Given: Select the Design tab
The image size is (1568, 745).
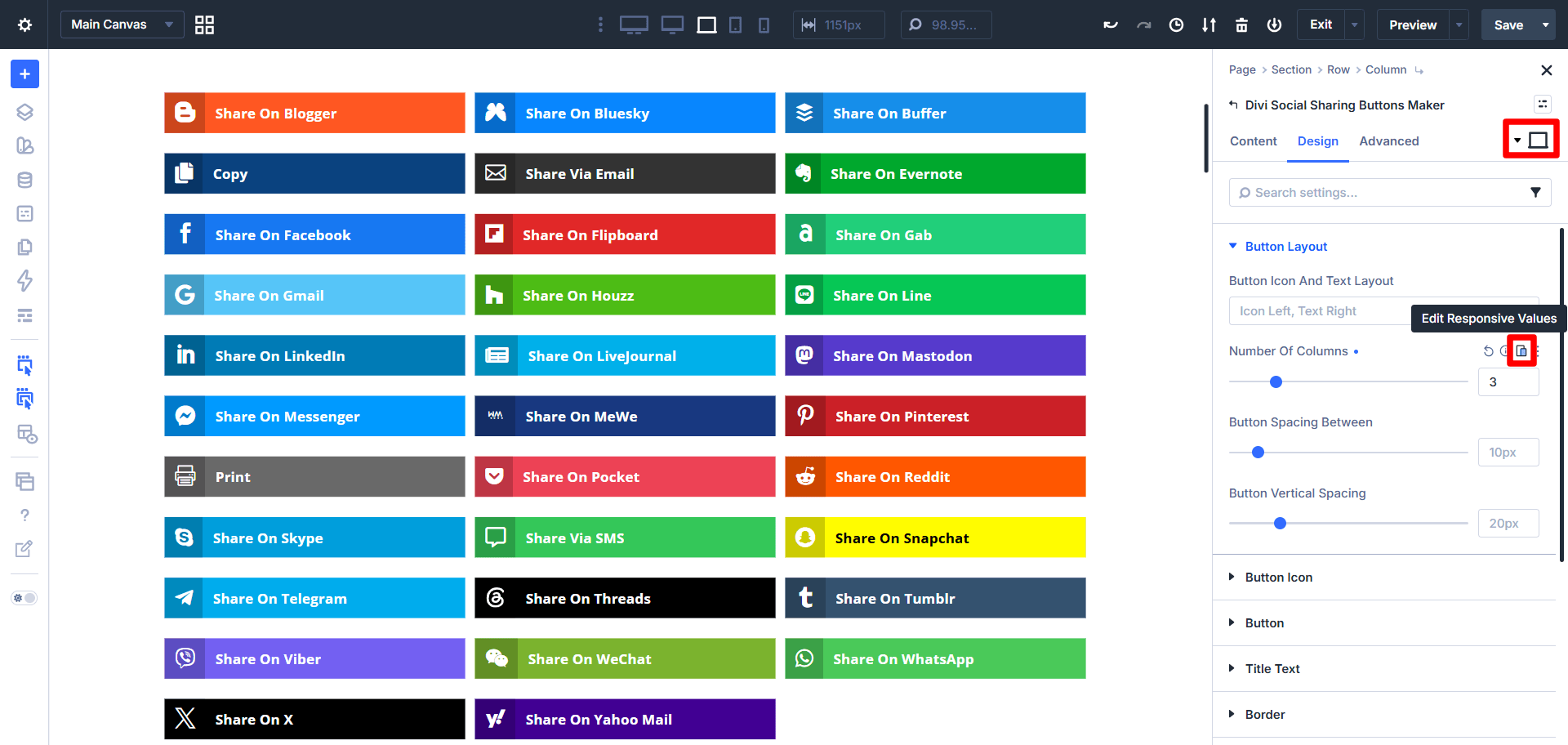Looking at the screenshot, I should point(1317,141).
